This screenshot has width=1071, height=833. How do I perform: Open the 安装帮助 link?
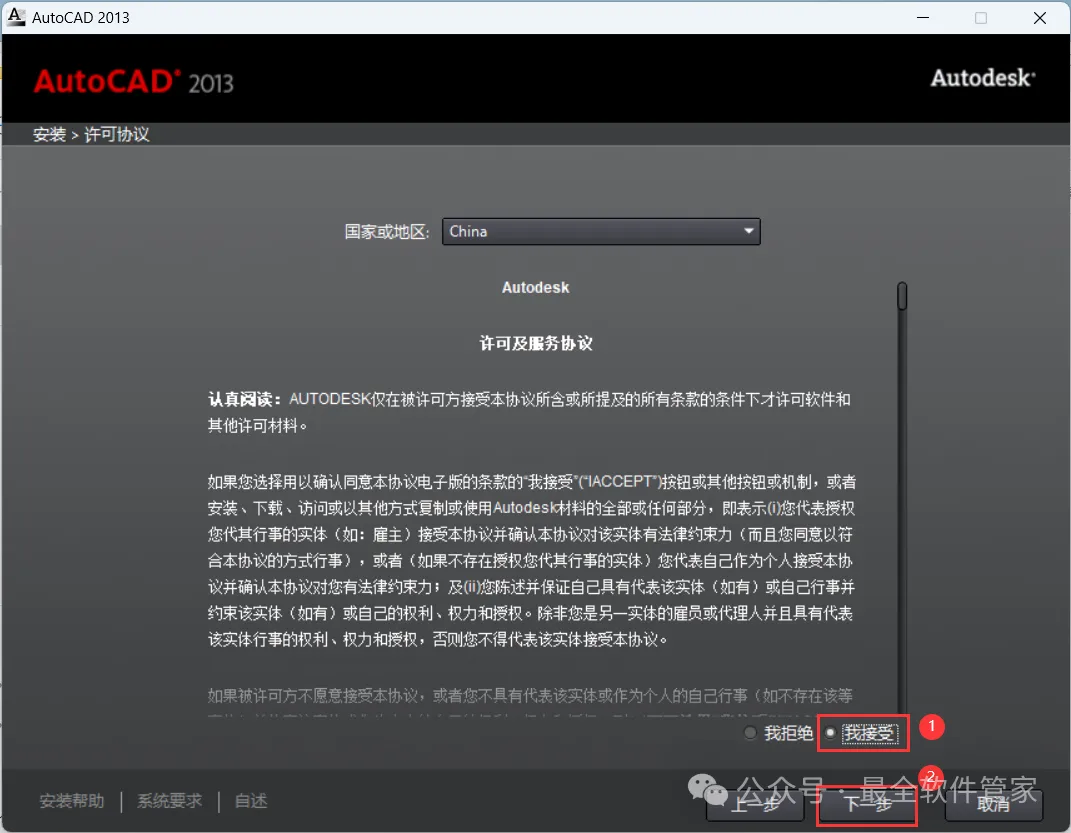click(x=72, y=801)
